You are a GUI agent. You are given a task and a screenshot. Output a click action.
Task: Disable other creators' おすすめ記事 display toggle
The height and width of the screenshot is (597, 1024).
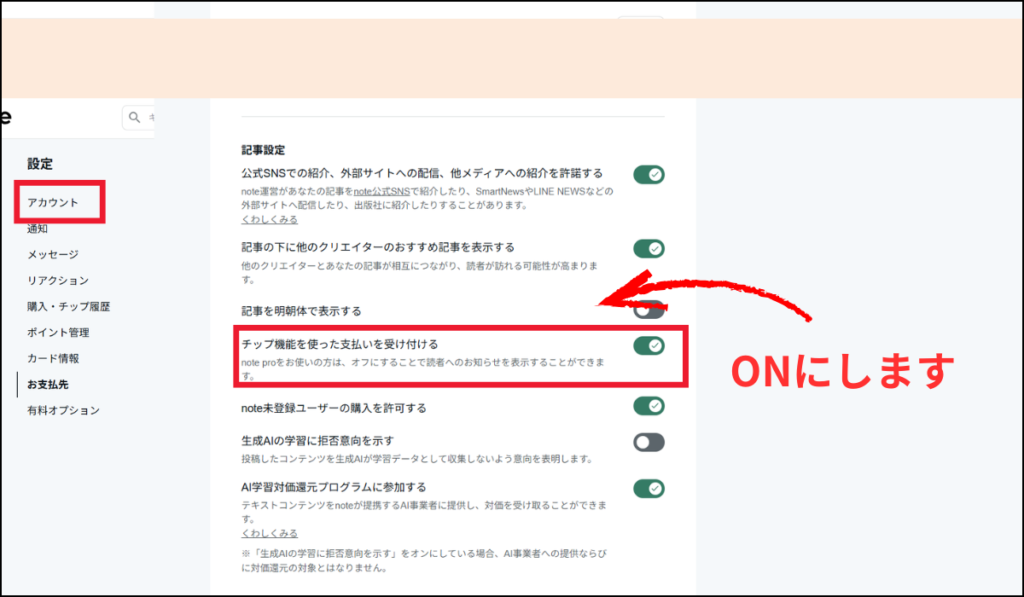[x=648, y=248]
